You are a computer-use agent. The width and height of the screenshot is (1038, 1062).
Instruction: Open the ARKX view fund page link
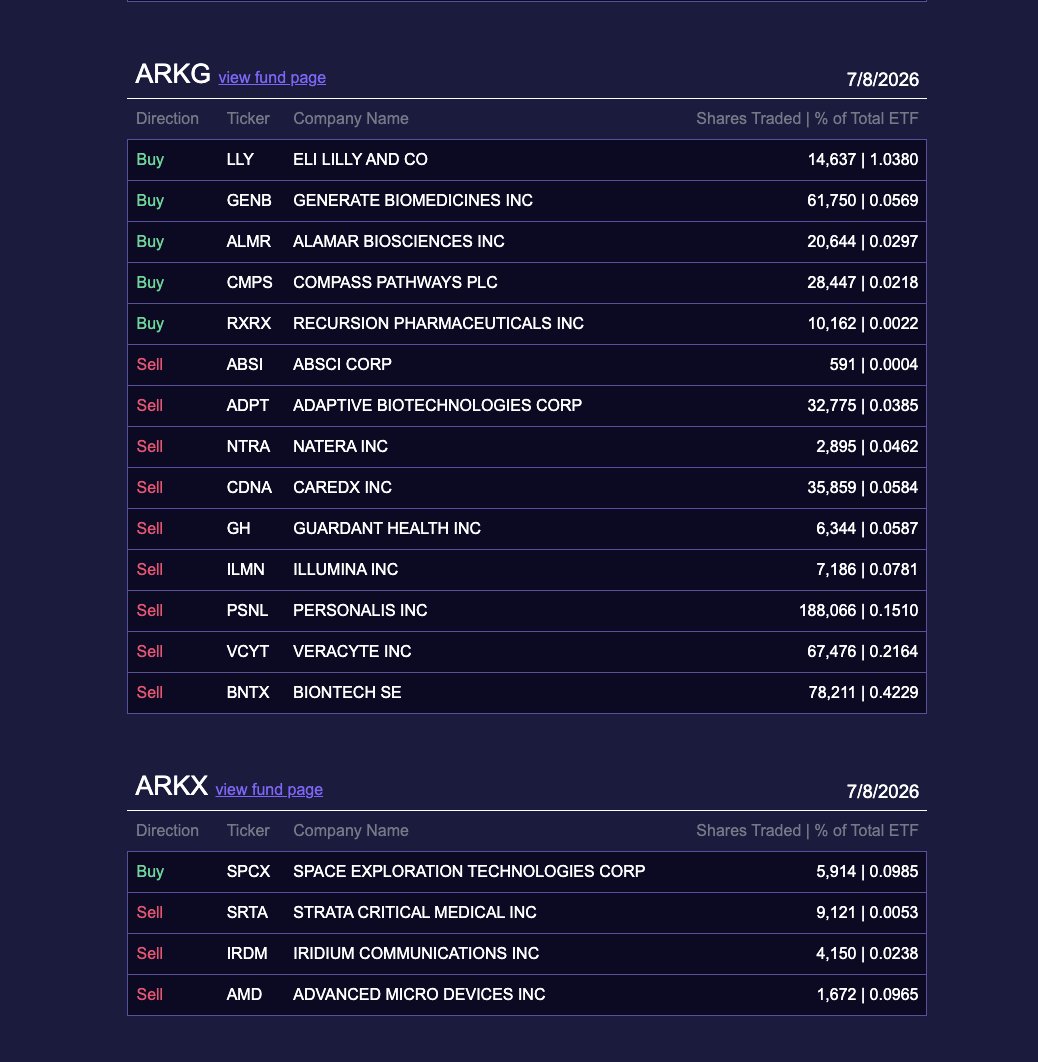[x=269, y=790]
